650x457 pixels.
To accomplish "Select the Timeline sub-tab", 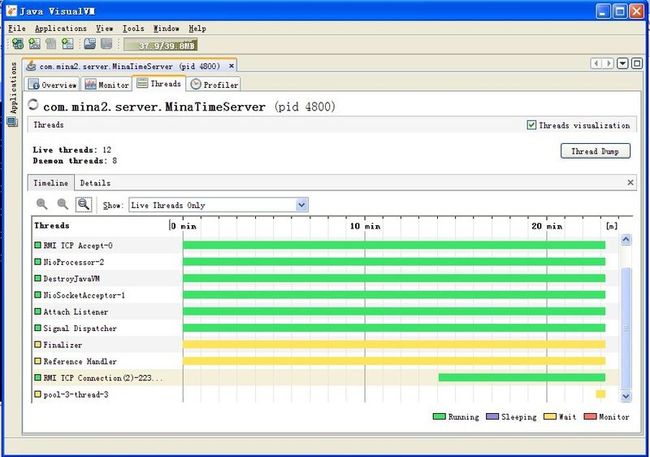I will 51,183.
